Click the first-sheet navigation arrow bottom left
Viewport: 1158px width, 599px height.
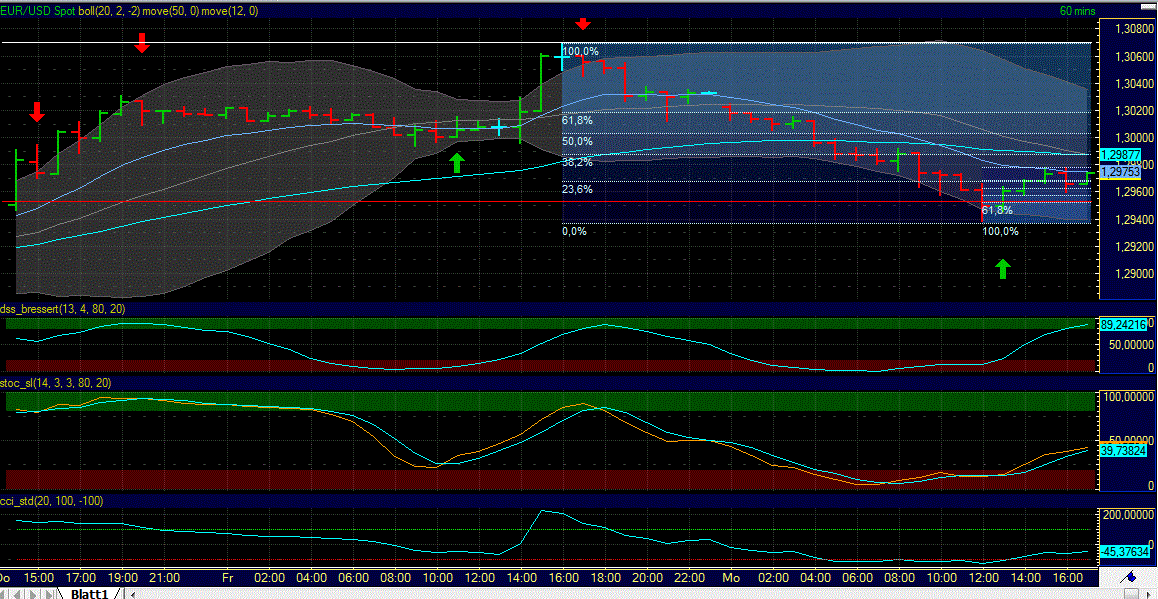(6, 592)
